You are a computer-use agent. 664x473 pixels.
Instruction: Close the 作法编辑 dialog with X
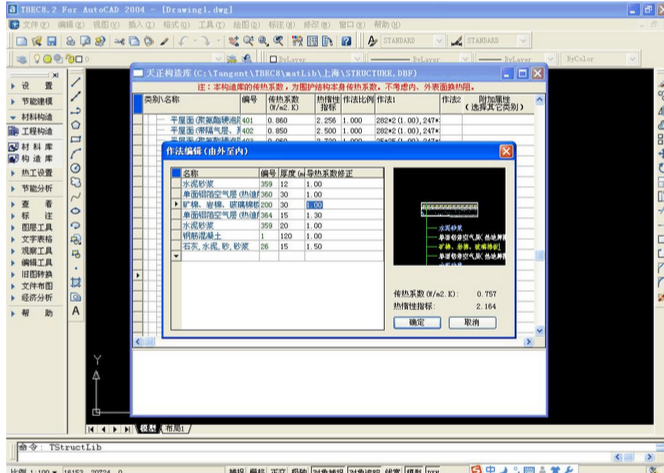pyautogui.click(x=506, y=151)
